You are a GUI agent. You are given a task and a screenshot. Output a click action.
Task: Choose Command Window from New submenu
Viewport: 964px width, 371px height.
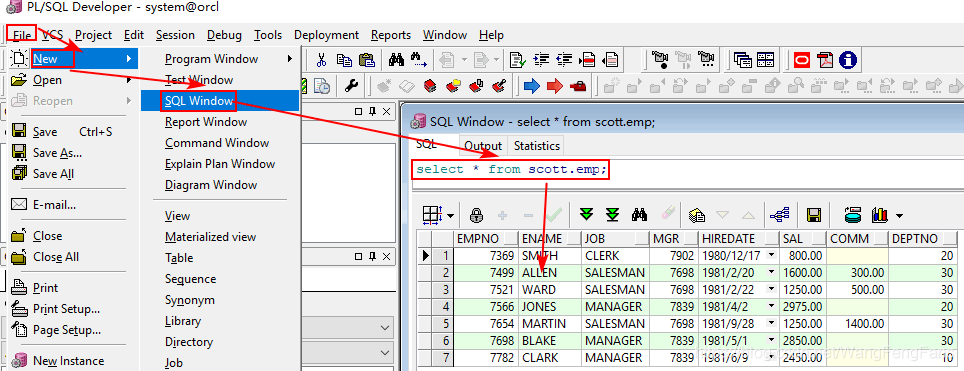coord(220,143)
